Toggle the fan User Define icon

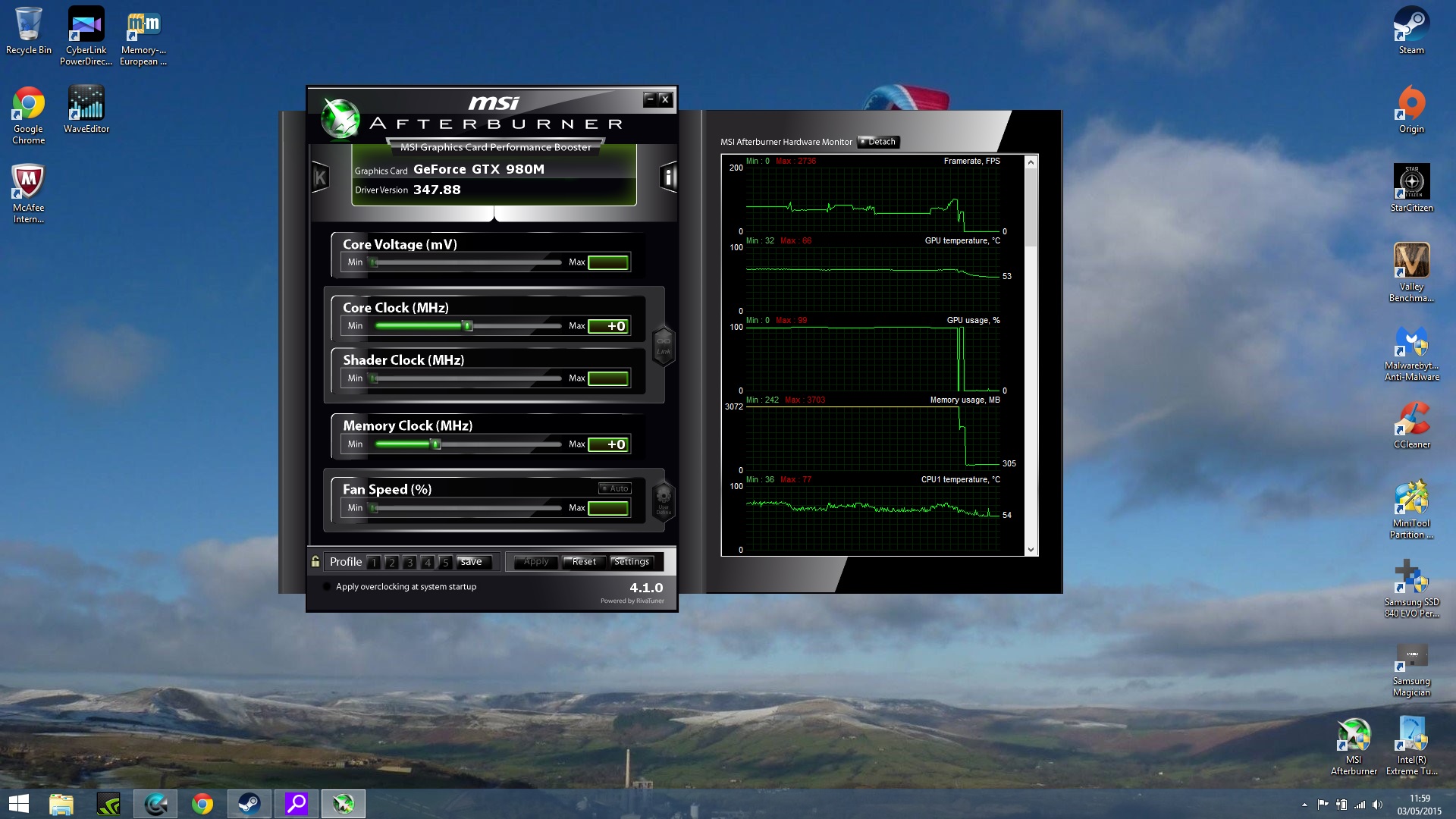(664, 501)
